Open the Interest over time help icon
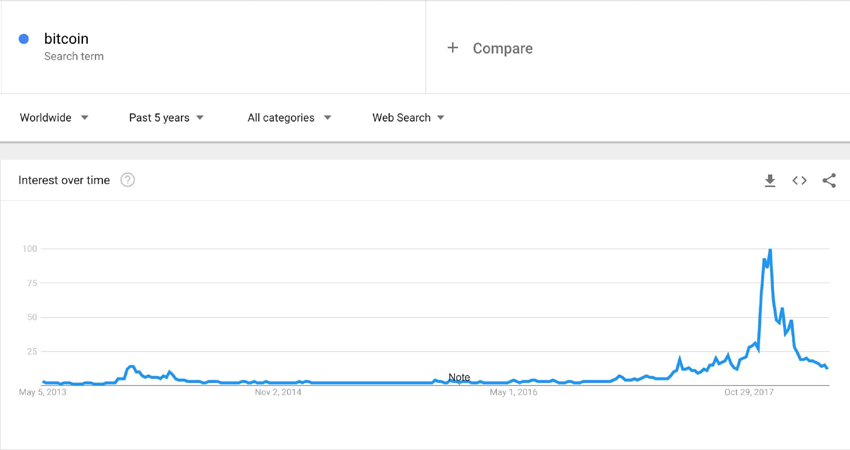This screenshot has height=450, width=850. 127,180
